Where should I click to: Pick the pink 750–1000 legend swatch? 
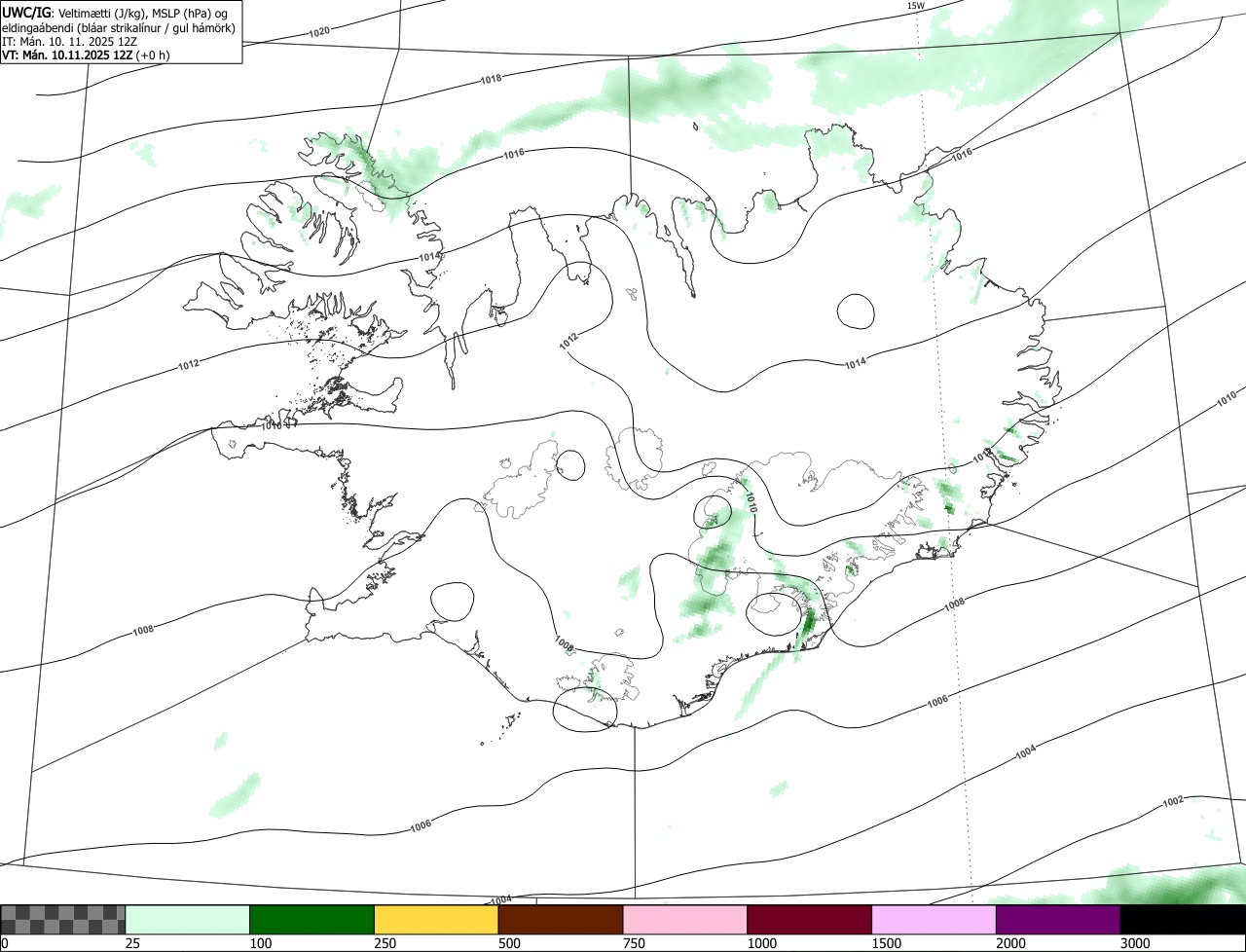coord(685,919)
